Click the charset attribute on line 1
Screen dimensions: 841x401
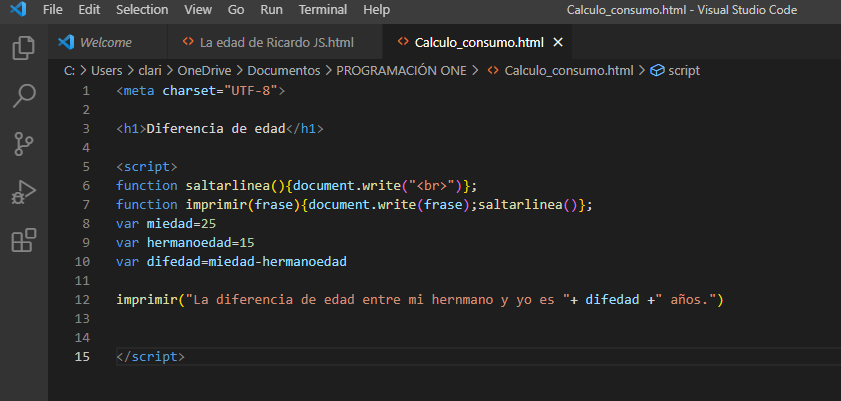[189, 91]
